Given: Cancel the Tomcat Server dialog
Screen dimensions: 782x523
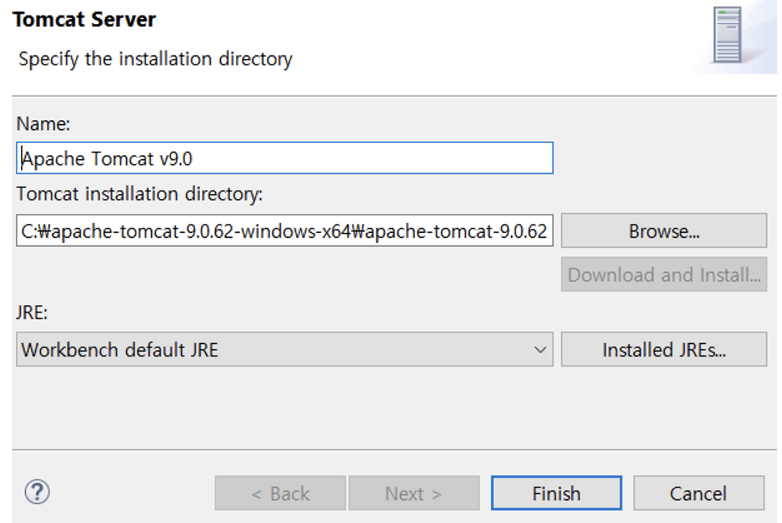Looking at the screenshot, I should (x=699, y=493).
